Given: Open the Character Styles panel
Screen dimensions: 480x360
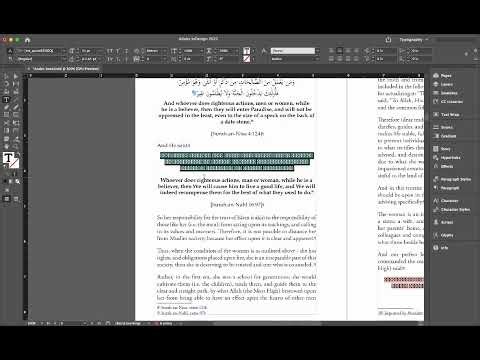Looking at the screenshot, I should [452, 210].
